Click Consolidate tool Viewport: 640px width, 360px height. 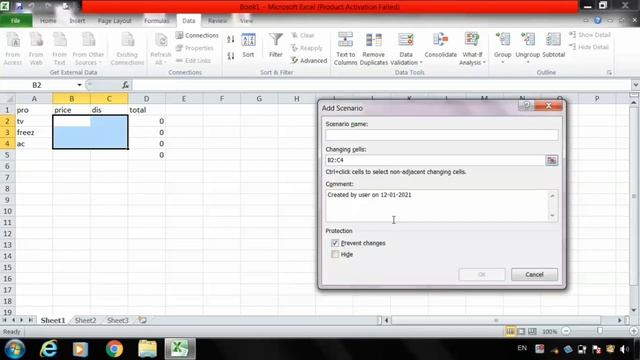[440, 45]
